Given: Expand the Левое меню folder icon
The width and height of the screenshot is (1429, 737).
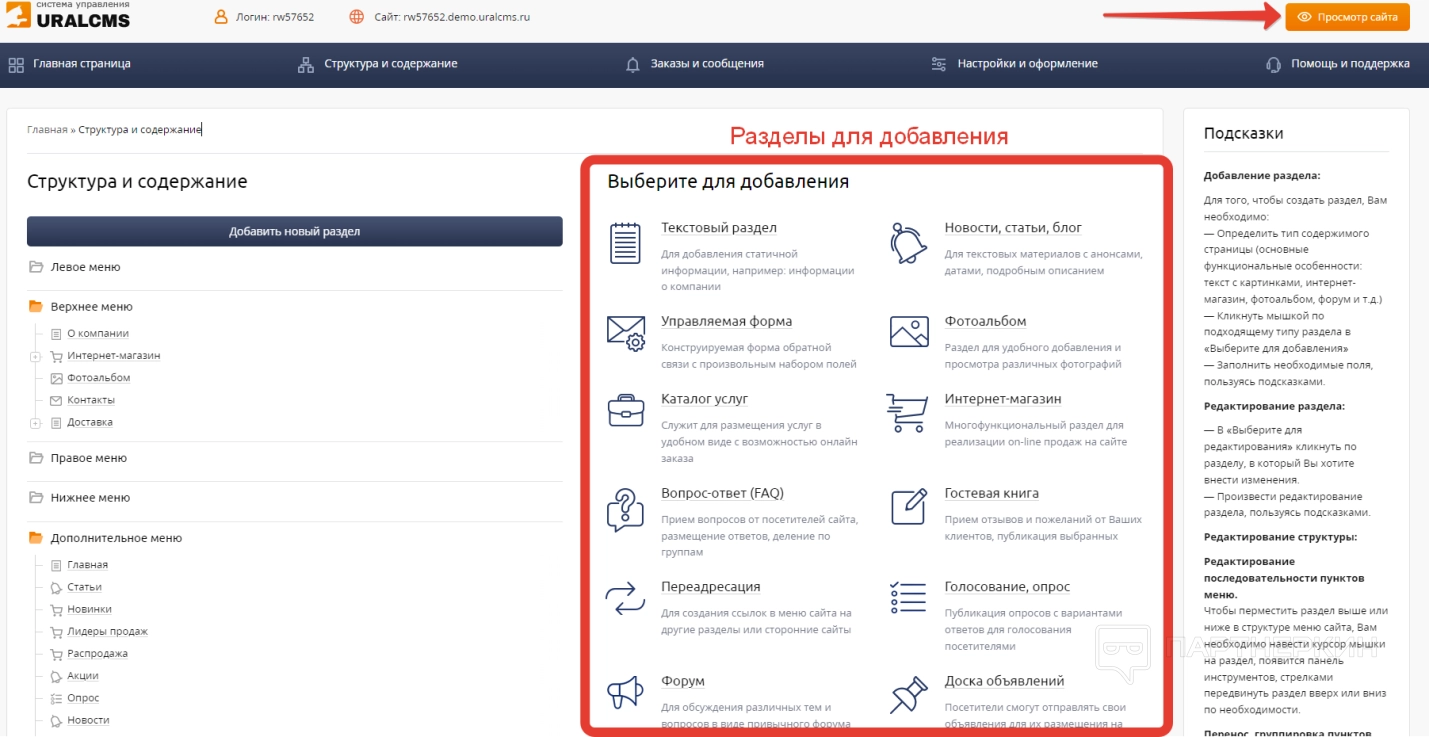Looking at the screenshot, I should [x=36, y=267].
